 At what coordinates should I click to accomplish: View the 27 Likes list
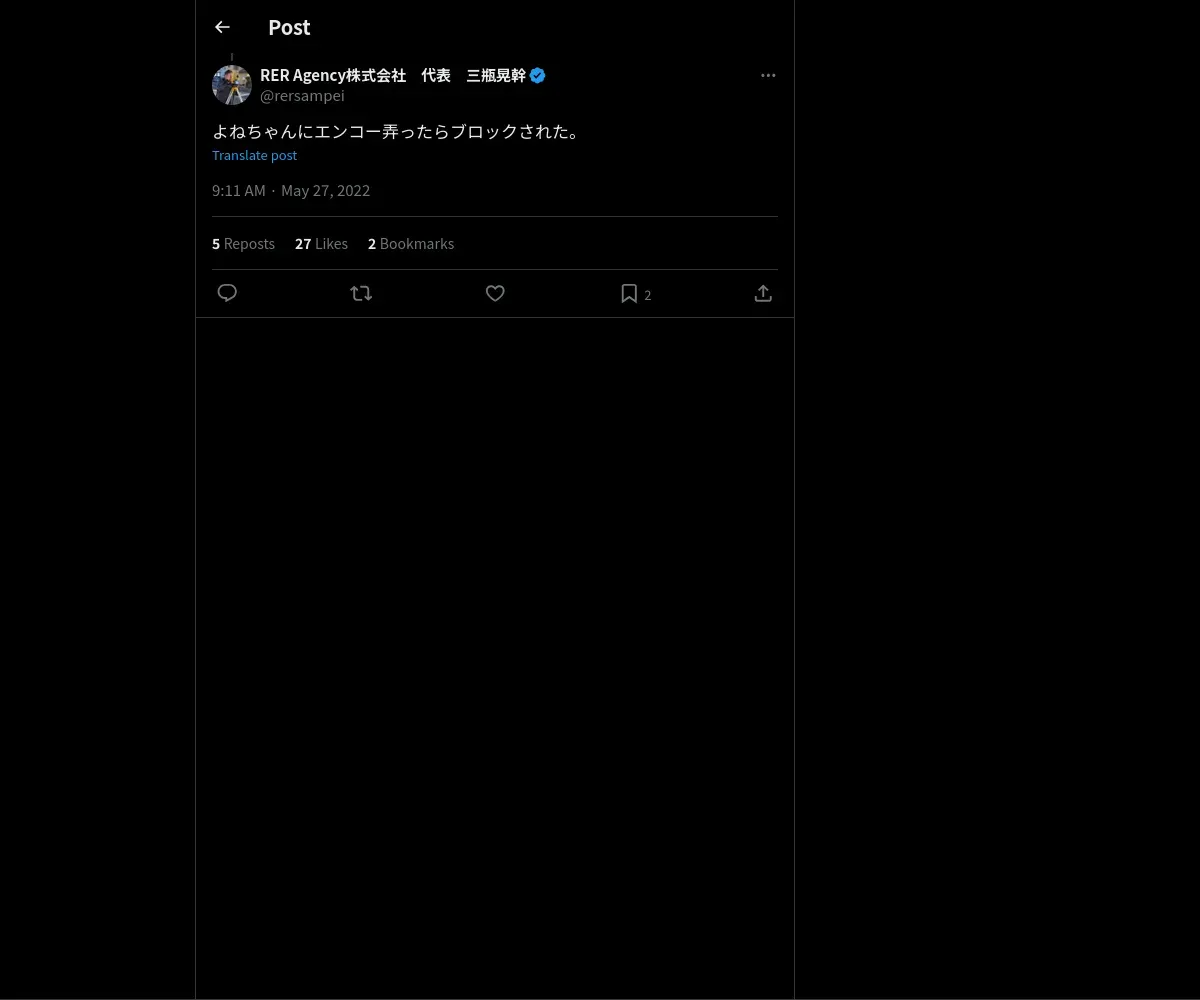click(x=321, y=243)
